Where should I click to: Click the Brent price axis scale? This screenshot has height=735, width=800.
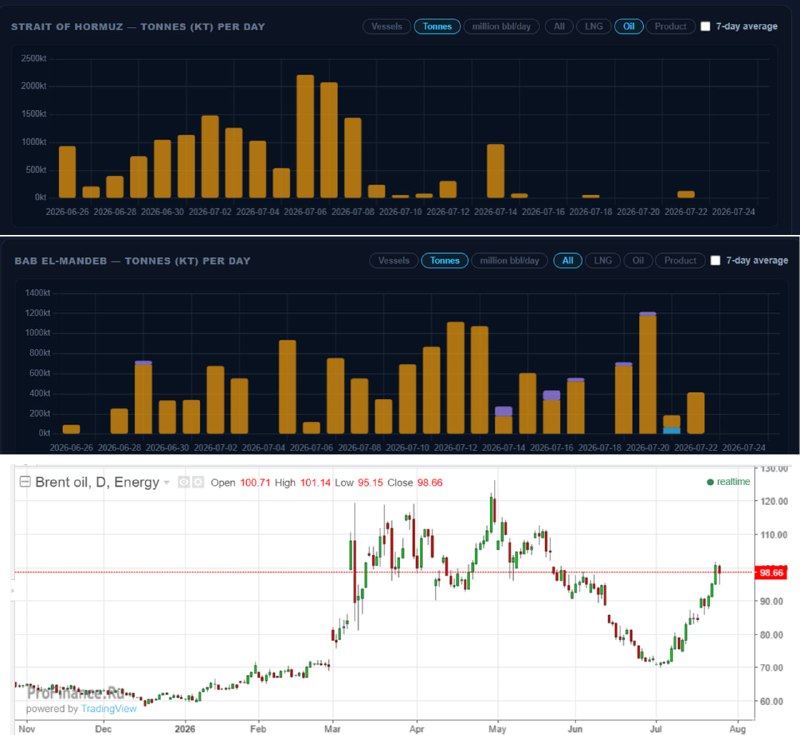[x=774, y=592]
